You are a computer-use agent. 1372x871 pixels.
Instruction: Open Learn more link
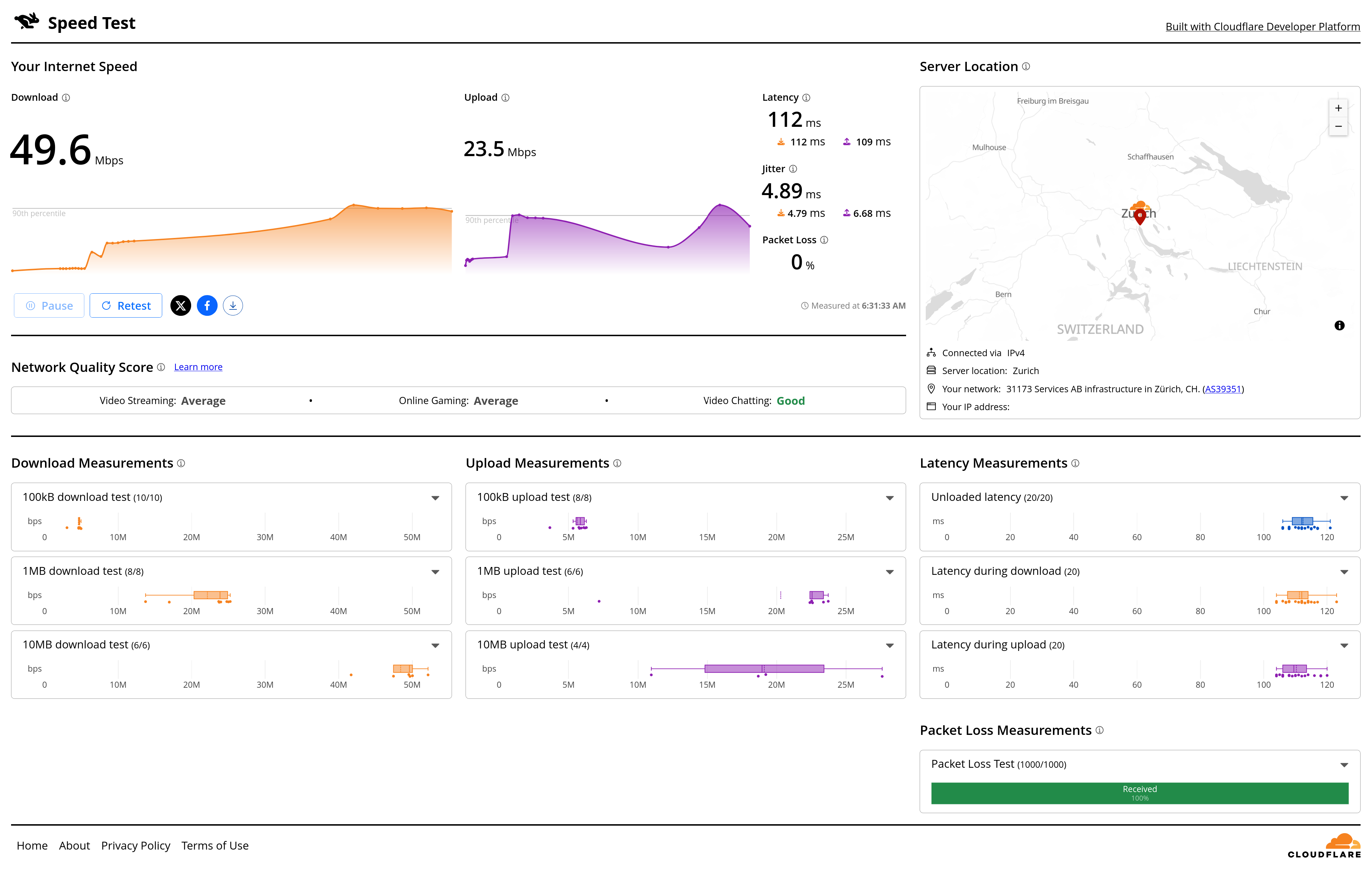pos(198,367)
